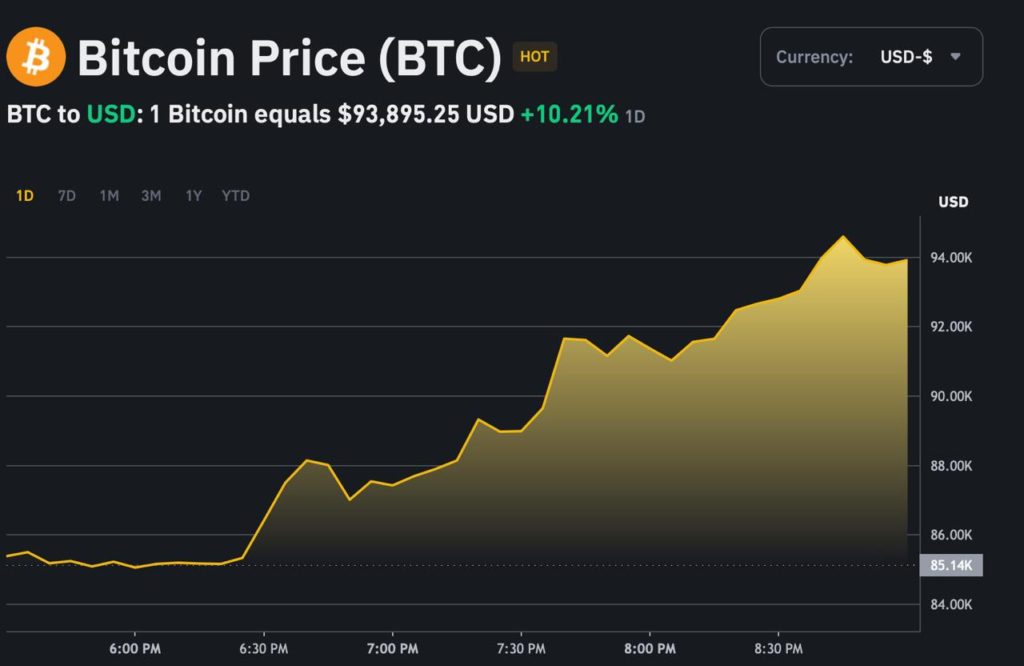Image resolution: width=1024 pixels, height=666 pixels.
Task: Click the 7:00 PM time axis label
Action: tap(392, 649)
